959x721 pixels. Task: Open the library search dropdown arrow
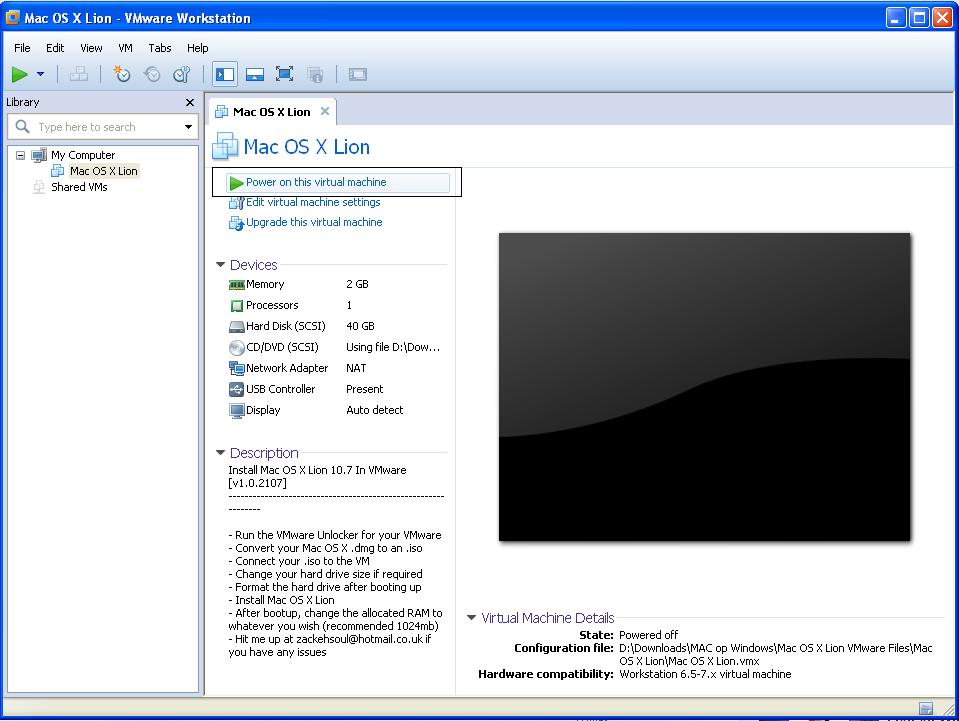(x=188, y=127)
